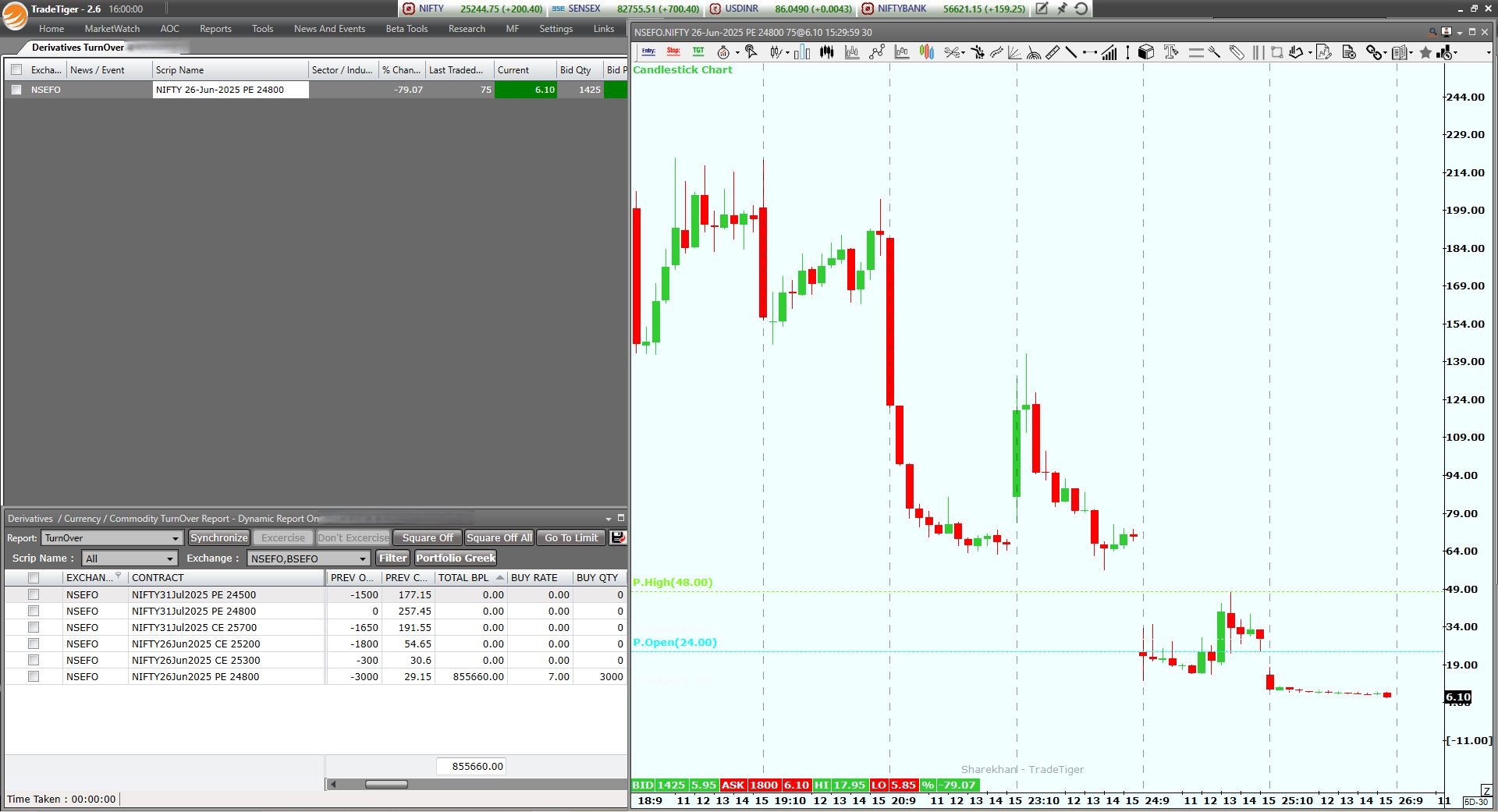
Task: Select the horizontal segment line tool
Action: coord(1090,52)
